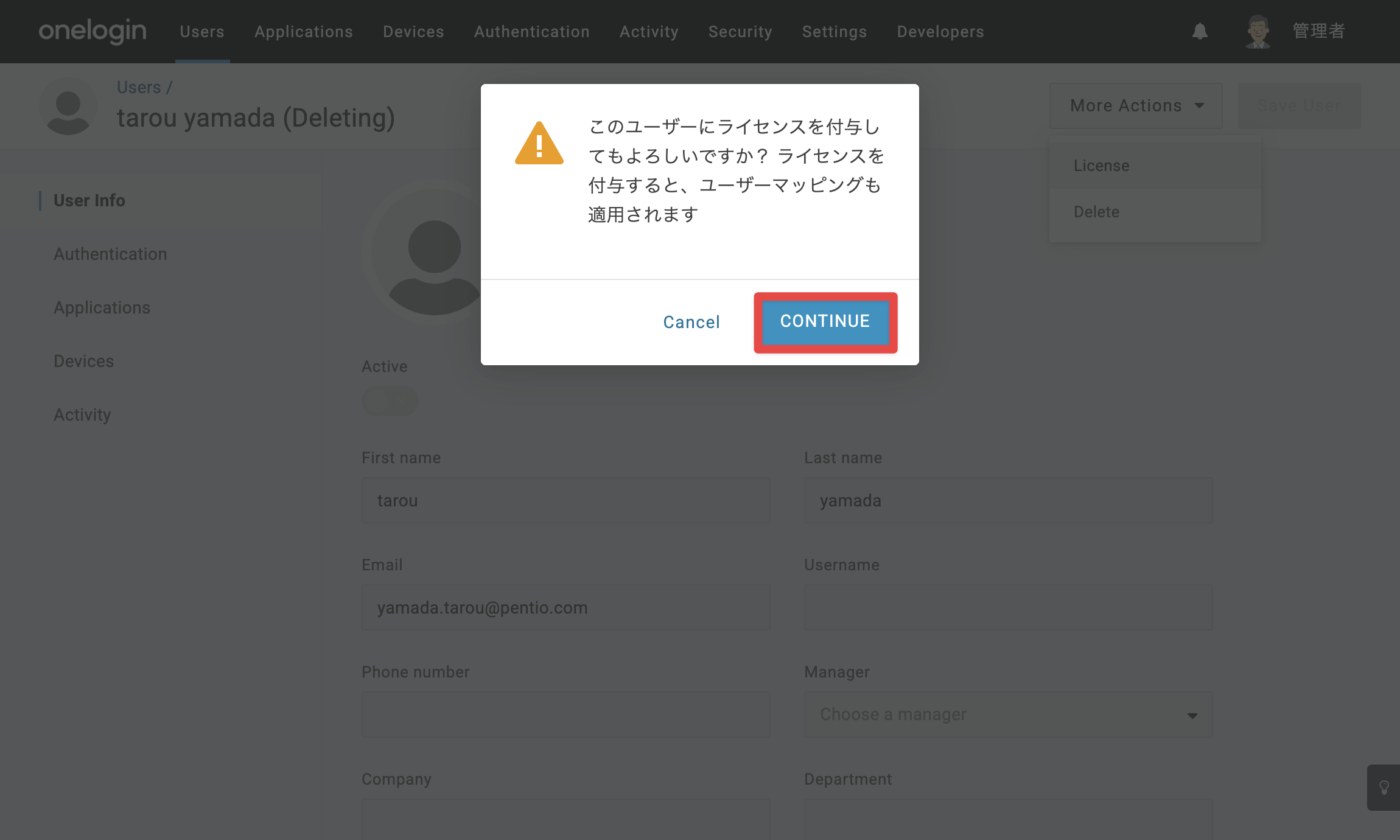Open the Authentication top navigation menu
This screenshot has width=1400, height=840.
tap(532, 32)
